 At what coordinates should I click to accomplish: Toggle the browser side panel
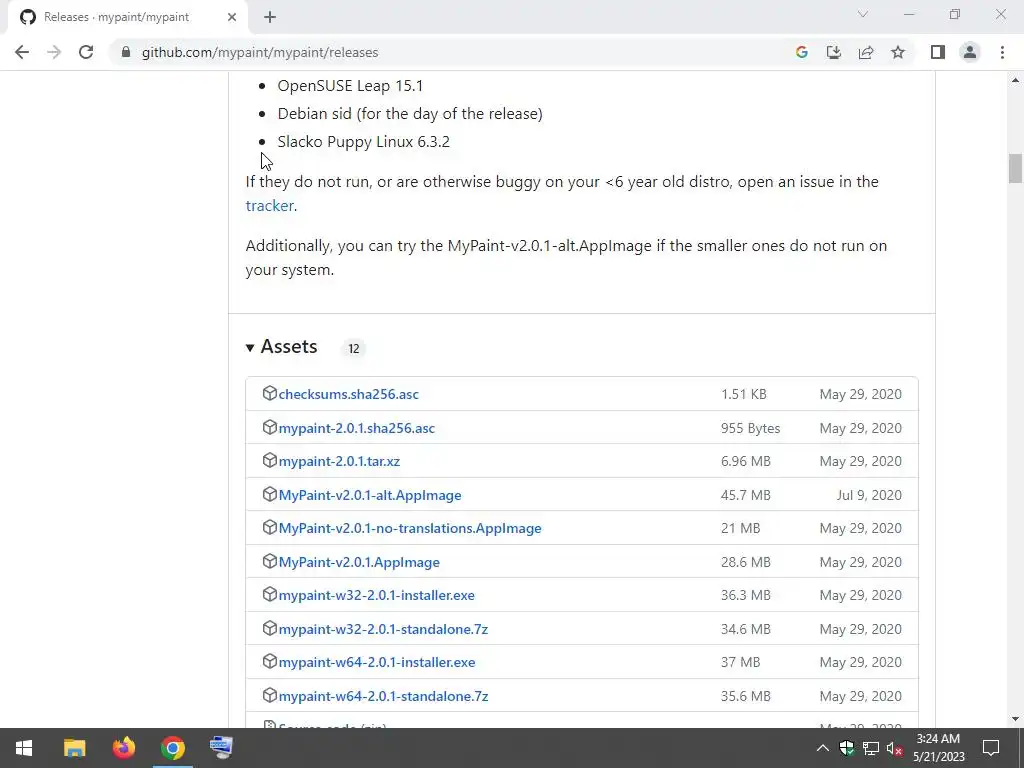[938, 52]
